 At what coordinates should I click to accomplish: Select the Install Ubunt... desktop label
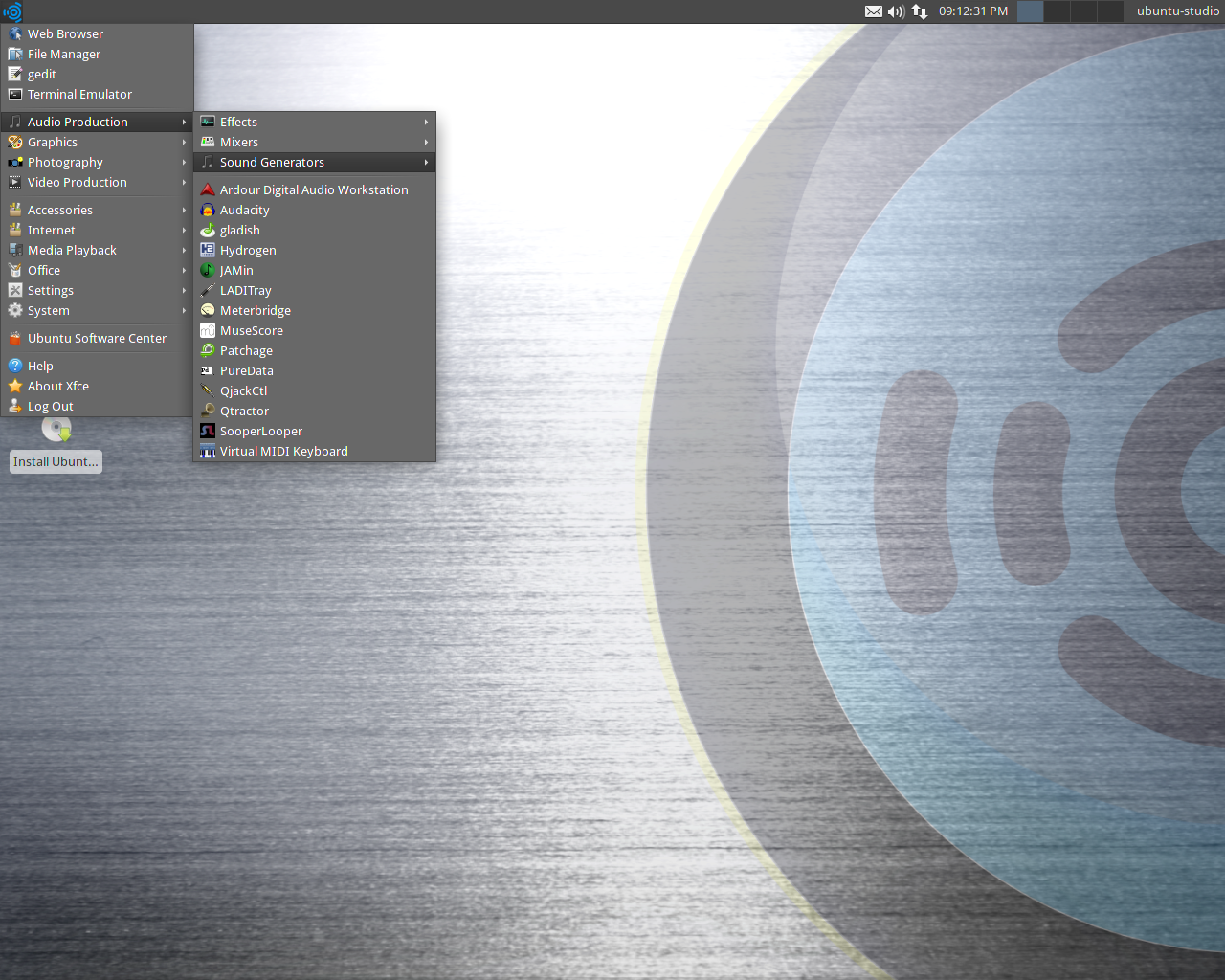click(x=56, y=461)
